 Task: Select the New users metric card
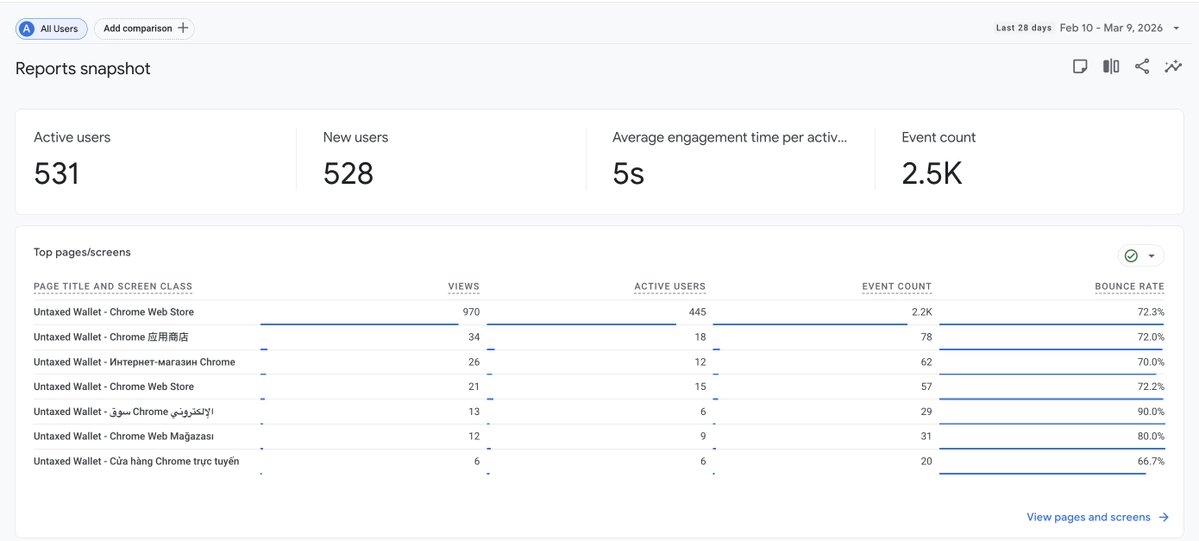coord(441,162)
